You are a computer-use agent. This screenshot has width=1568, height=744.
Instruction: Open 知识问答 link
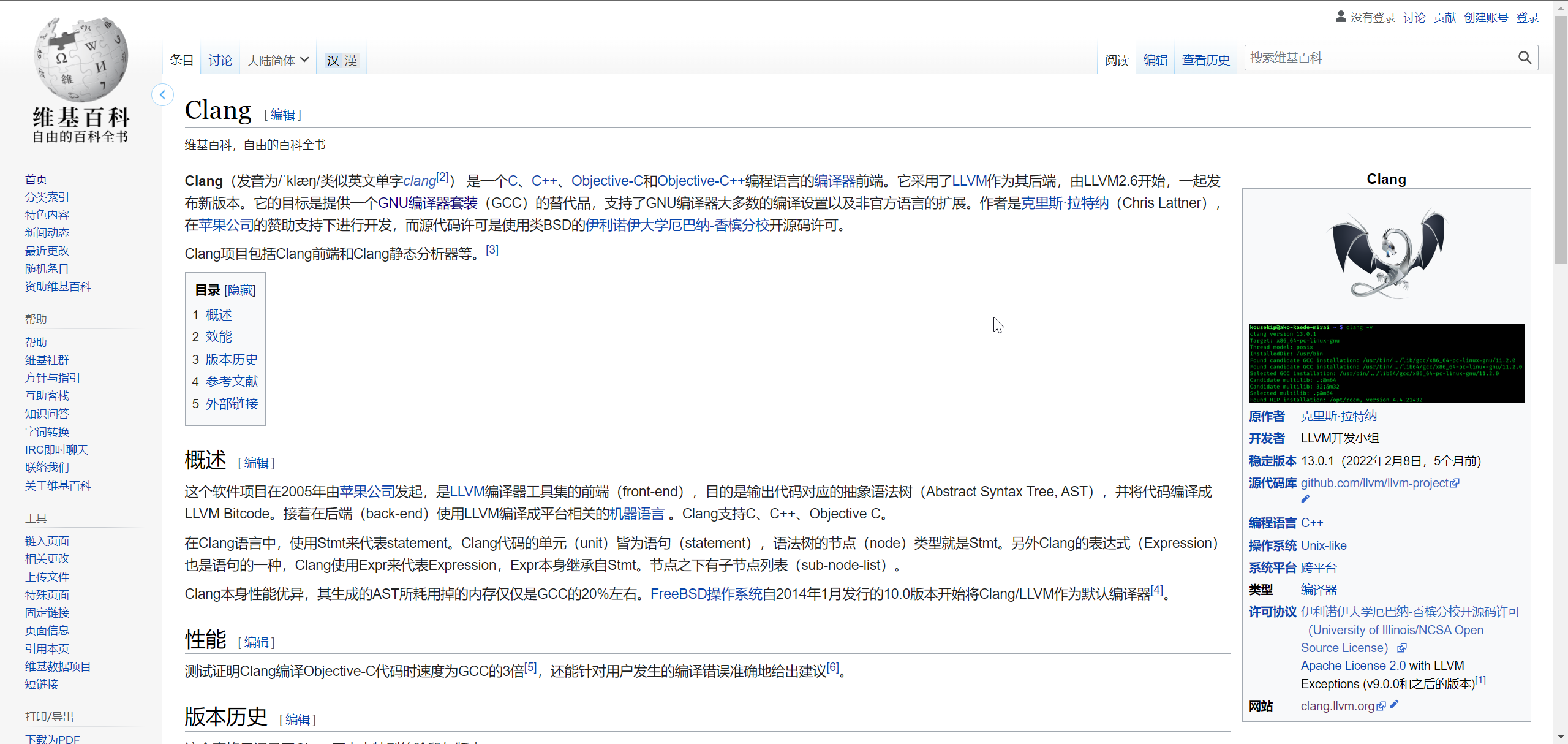tap(47, 414)
